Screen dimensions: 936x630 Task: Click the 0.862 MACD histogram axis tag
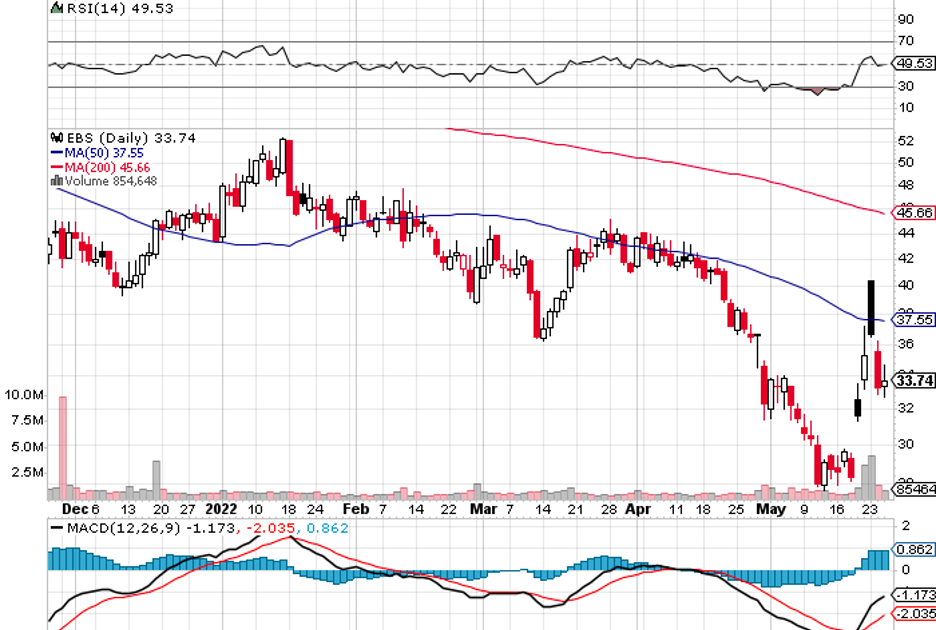pos(914,549)
